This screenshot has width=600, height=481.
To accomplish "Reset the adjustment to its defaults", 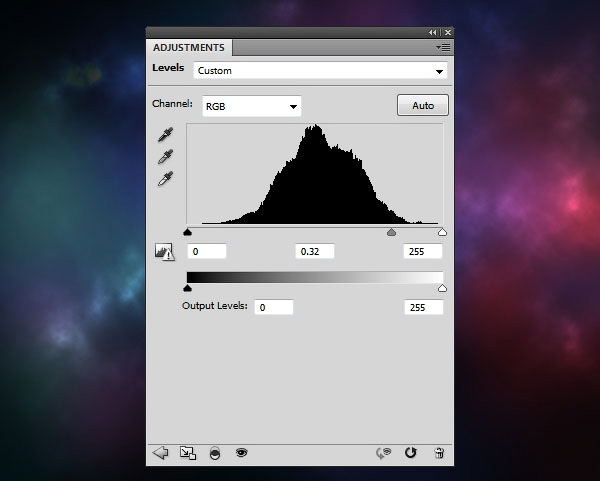I will pos(410,453).
